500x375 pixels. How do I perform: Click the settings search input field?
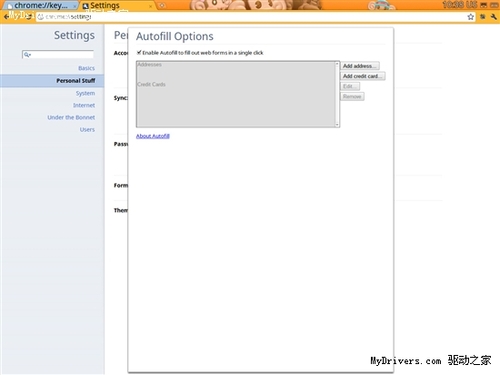58,55
